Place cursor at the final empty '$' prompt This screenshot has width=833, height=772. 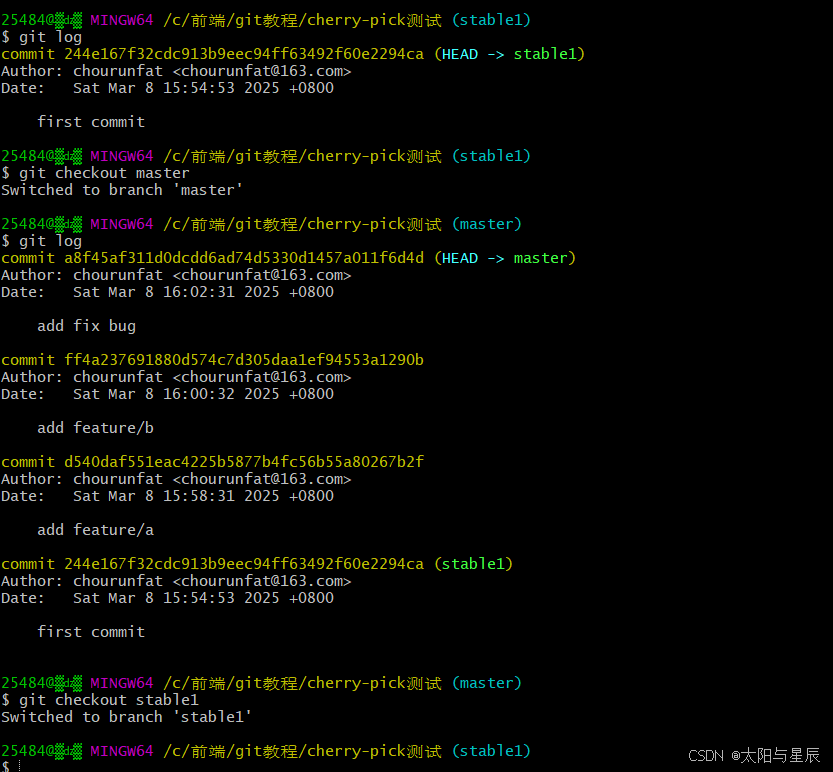pos(19,766)
